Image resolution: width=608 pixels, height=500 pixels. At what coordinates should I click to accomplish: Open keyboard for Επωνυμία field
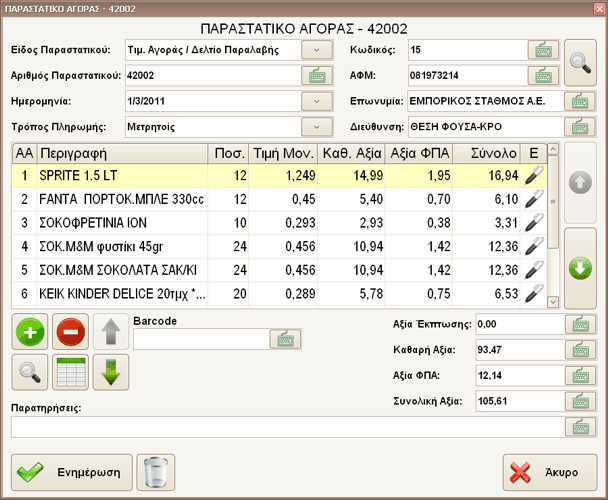(579, 101)
